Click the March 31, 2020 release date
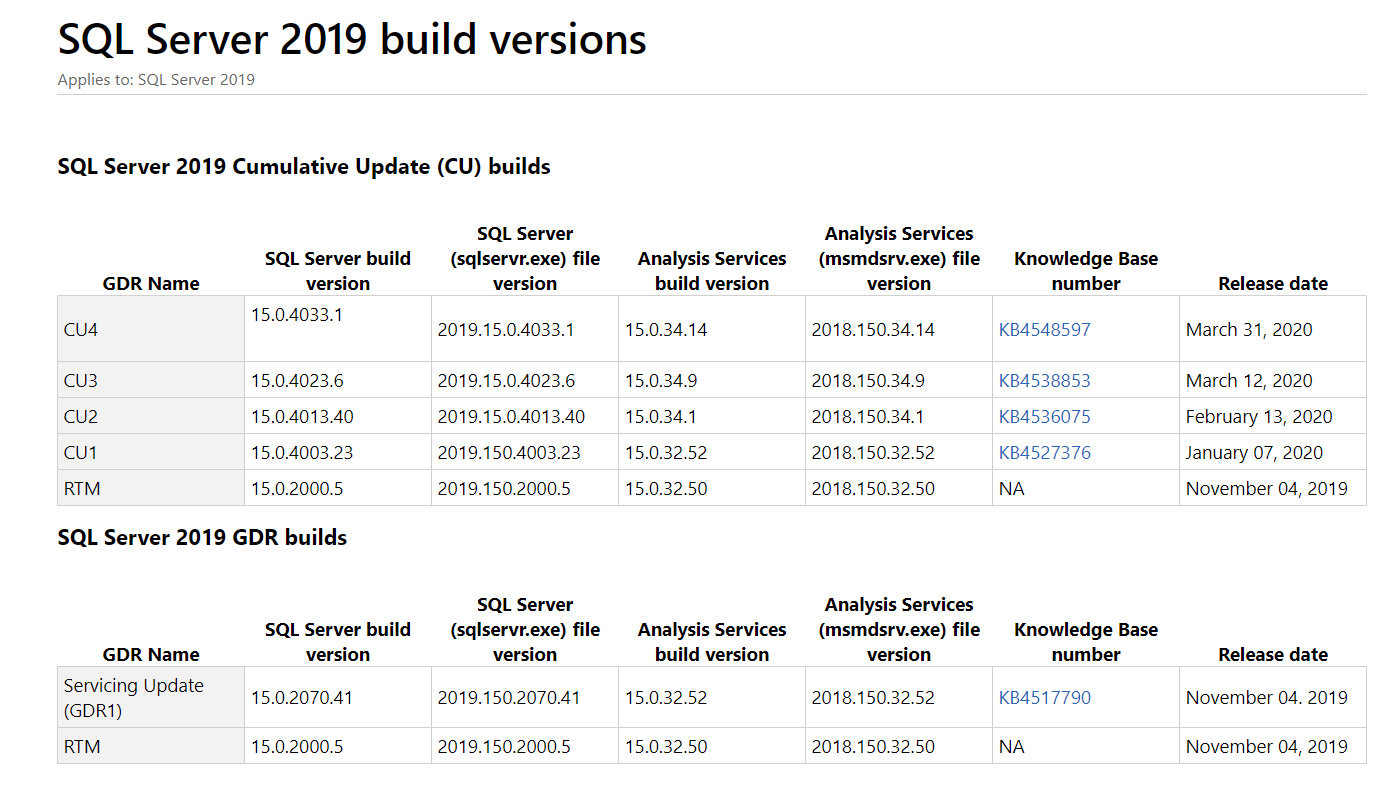 pyautogui.click(x=1249, y=329)
